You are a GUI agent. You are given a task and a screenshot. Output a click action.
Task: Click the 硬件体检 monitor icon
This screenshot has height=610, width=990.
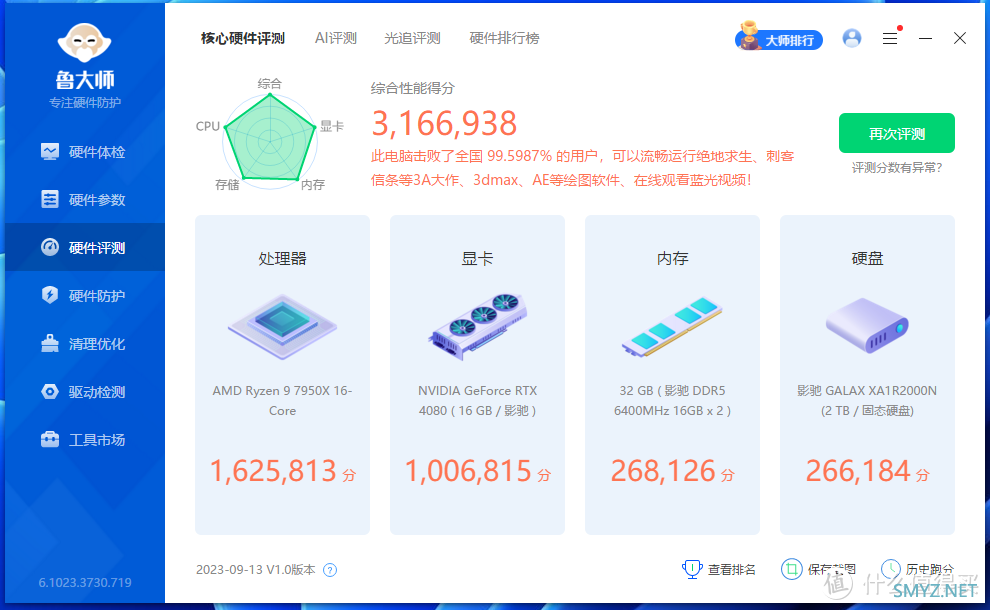pyautogui.click(x=50, y=152)
